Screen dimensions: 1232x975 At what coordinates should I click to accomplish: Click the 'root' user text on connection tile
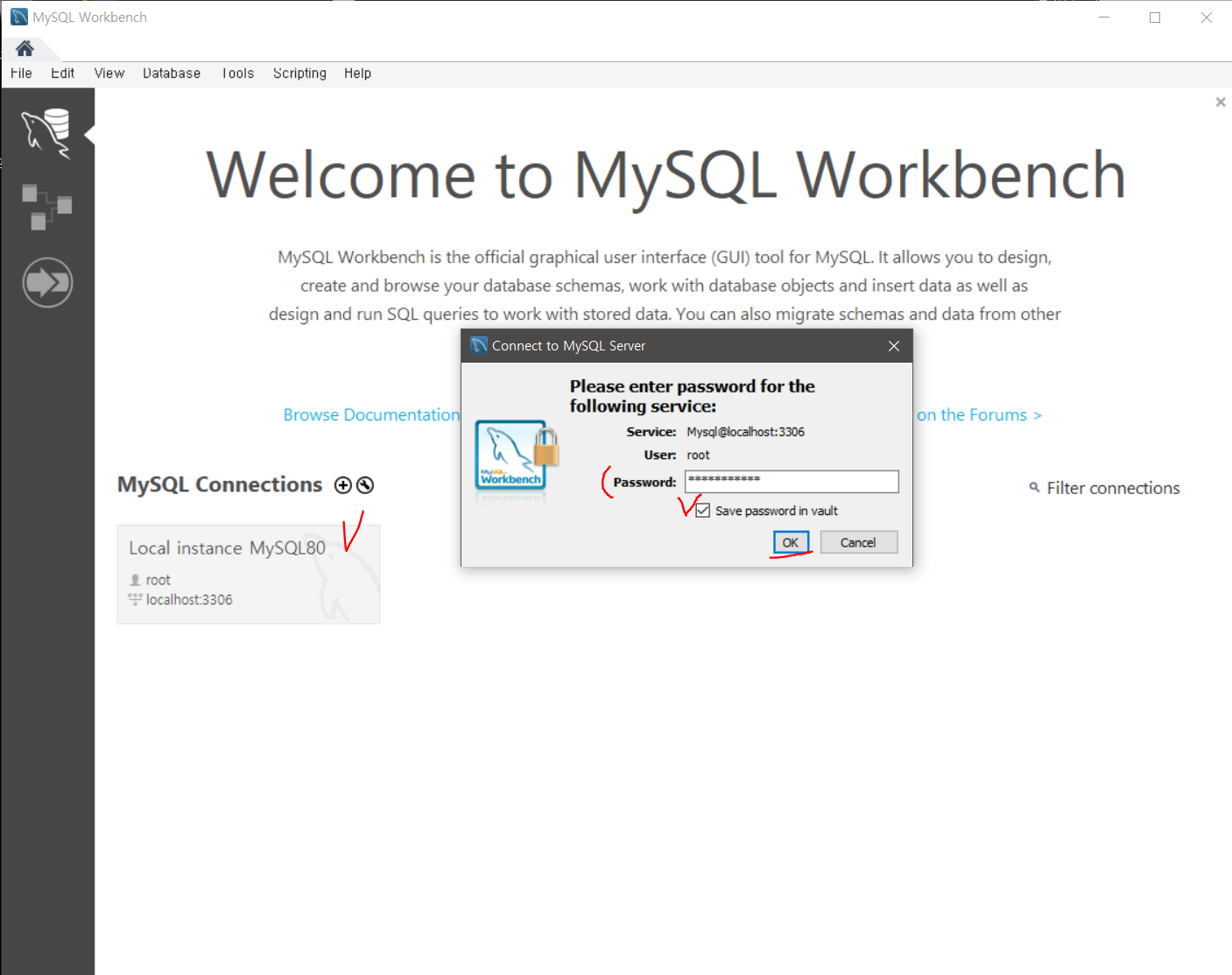[x=158, y=580]
